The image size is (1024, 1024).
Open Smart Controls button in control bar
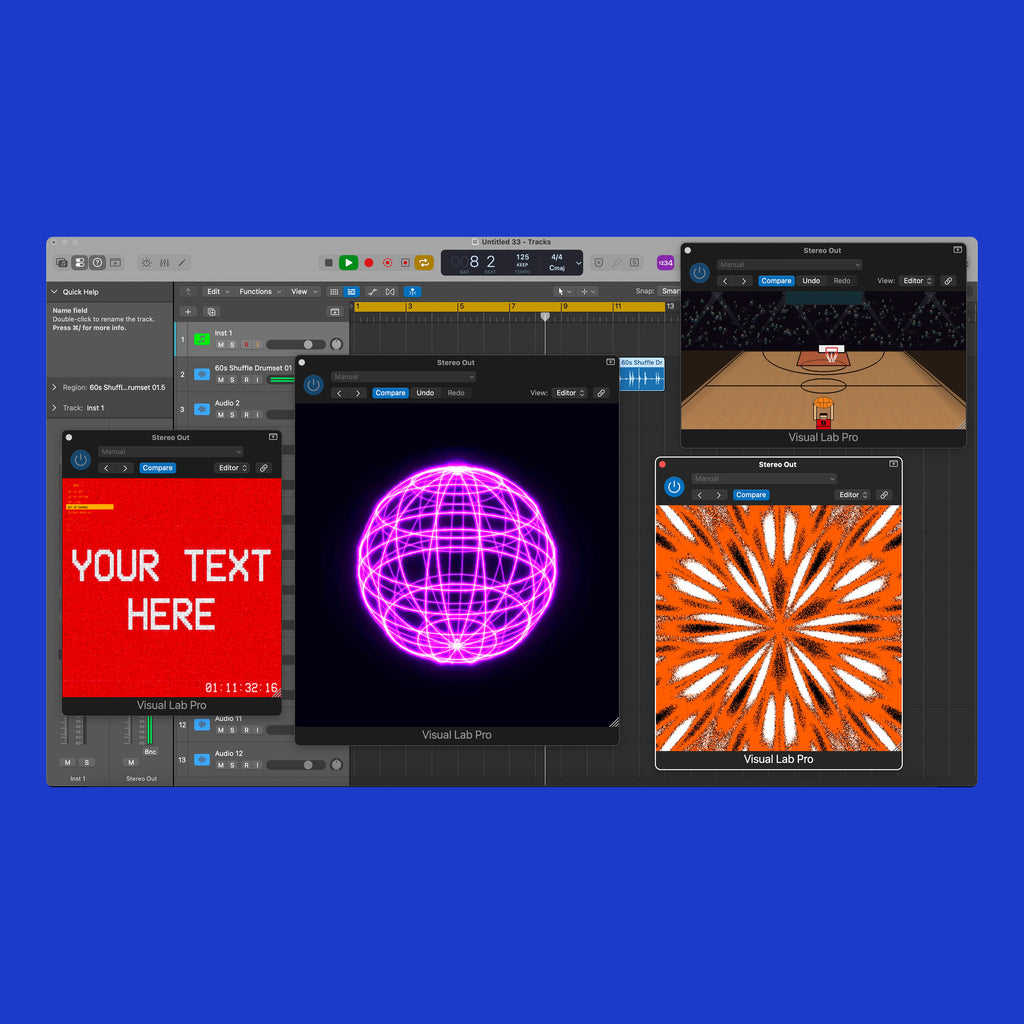(146, 263)
